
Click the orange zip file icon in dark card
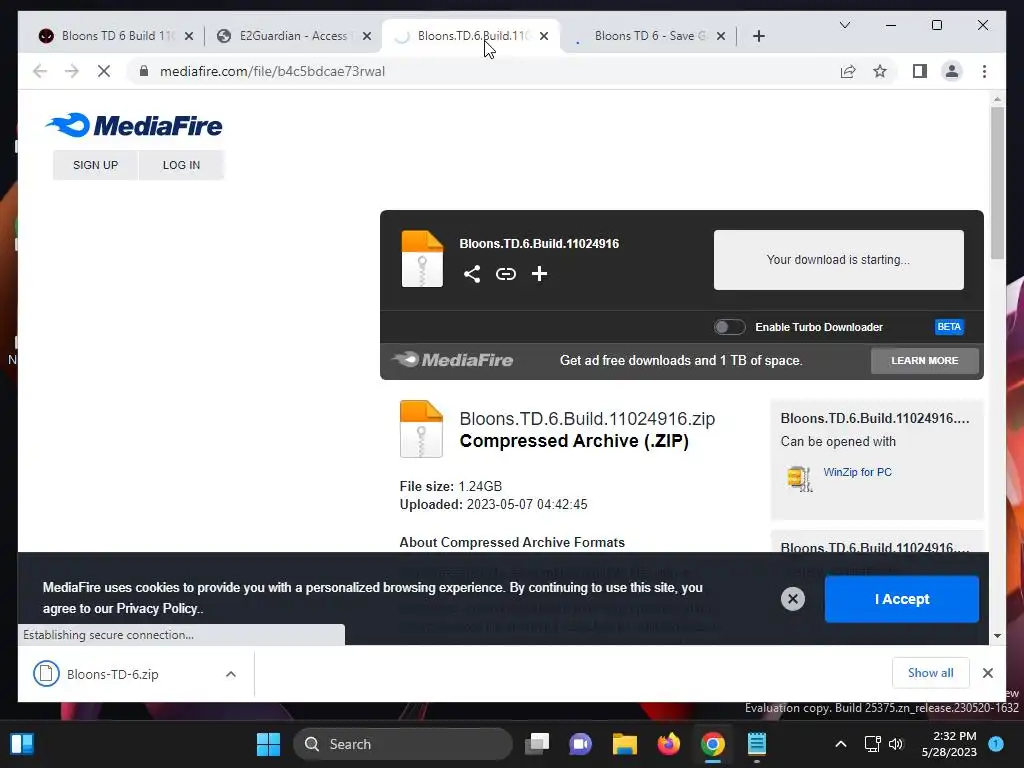pos(422,259)
